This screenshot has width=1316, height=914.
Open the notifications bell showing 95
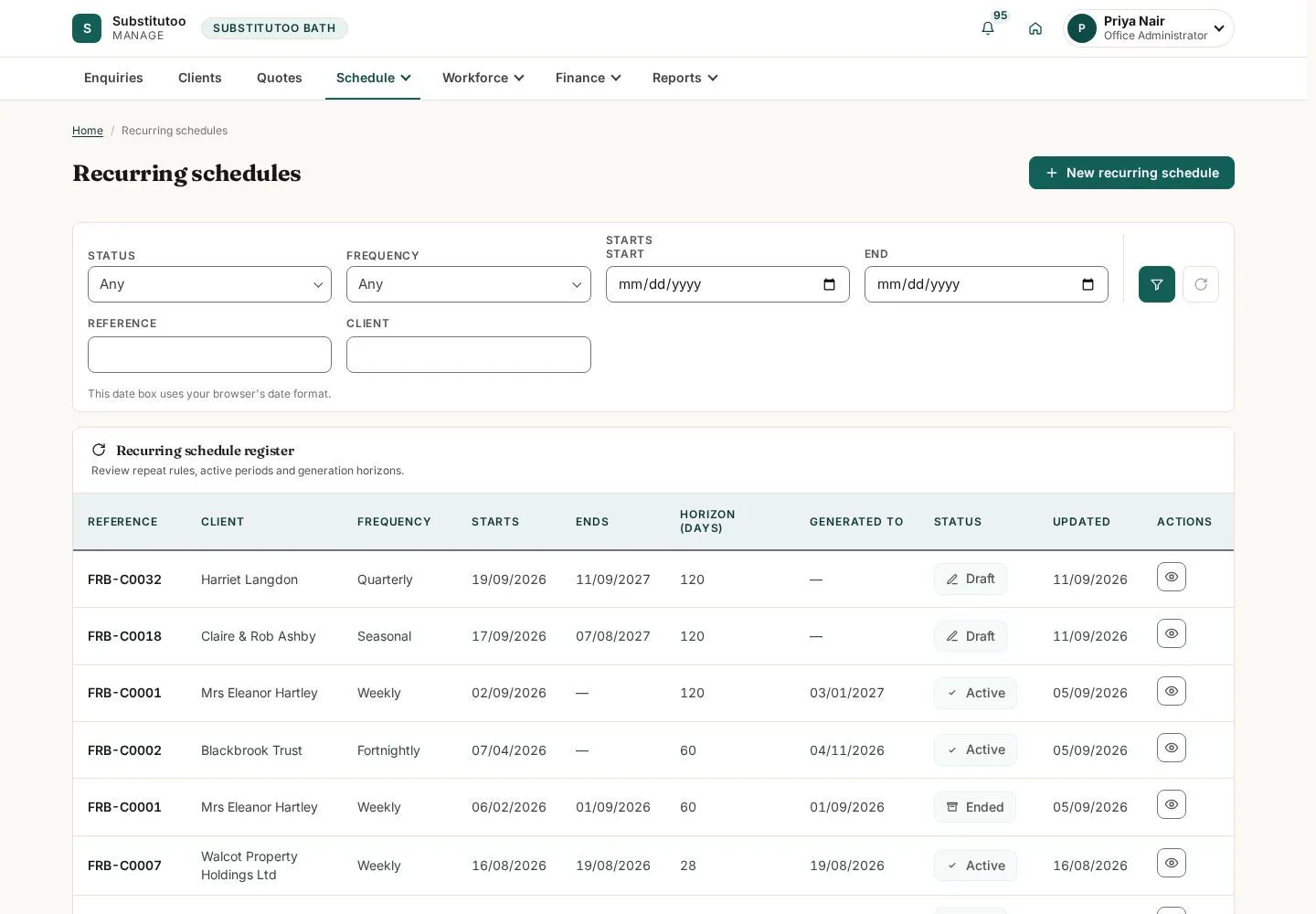click(x=988, y=28)
